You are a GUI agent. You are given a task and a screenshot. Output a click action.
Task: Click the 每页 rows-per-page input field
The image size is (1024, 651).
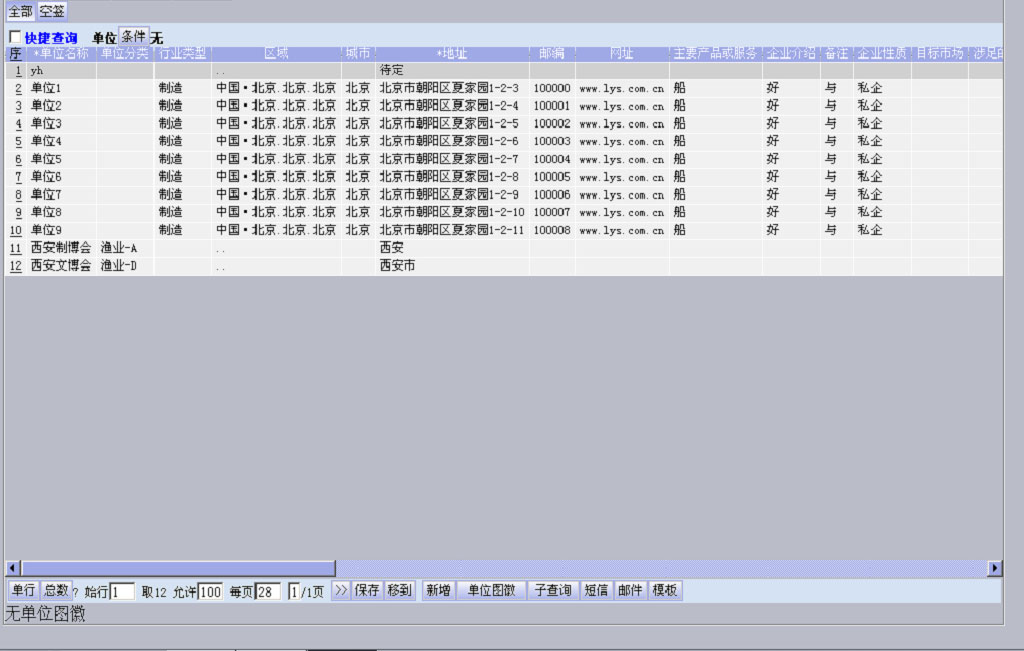click(268, 592)
